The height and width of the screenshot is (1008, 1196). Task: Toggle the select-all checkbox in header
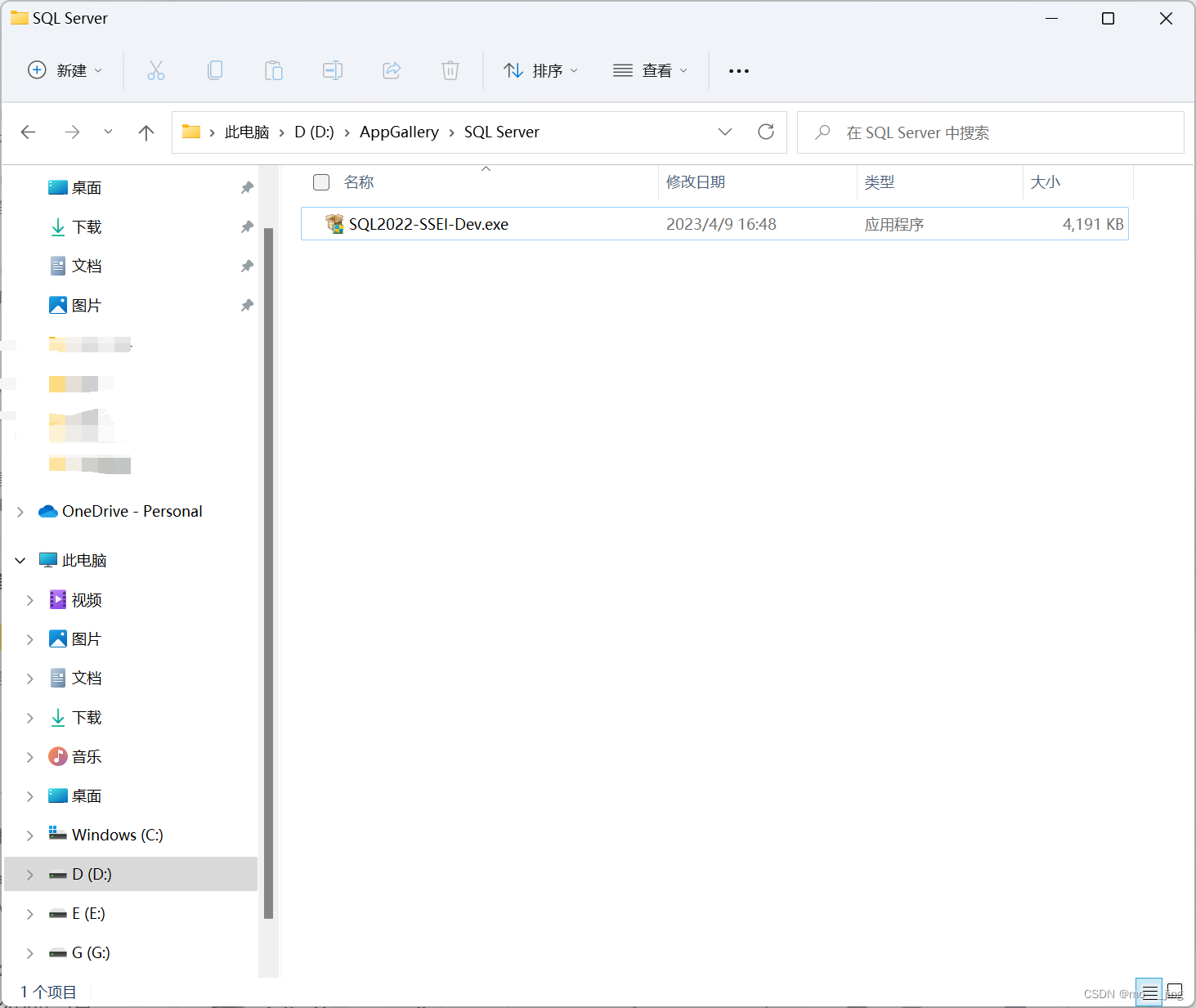click(x=321, y=182)
